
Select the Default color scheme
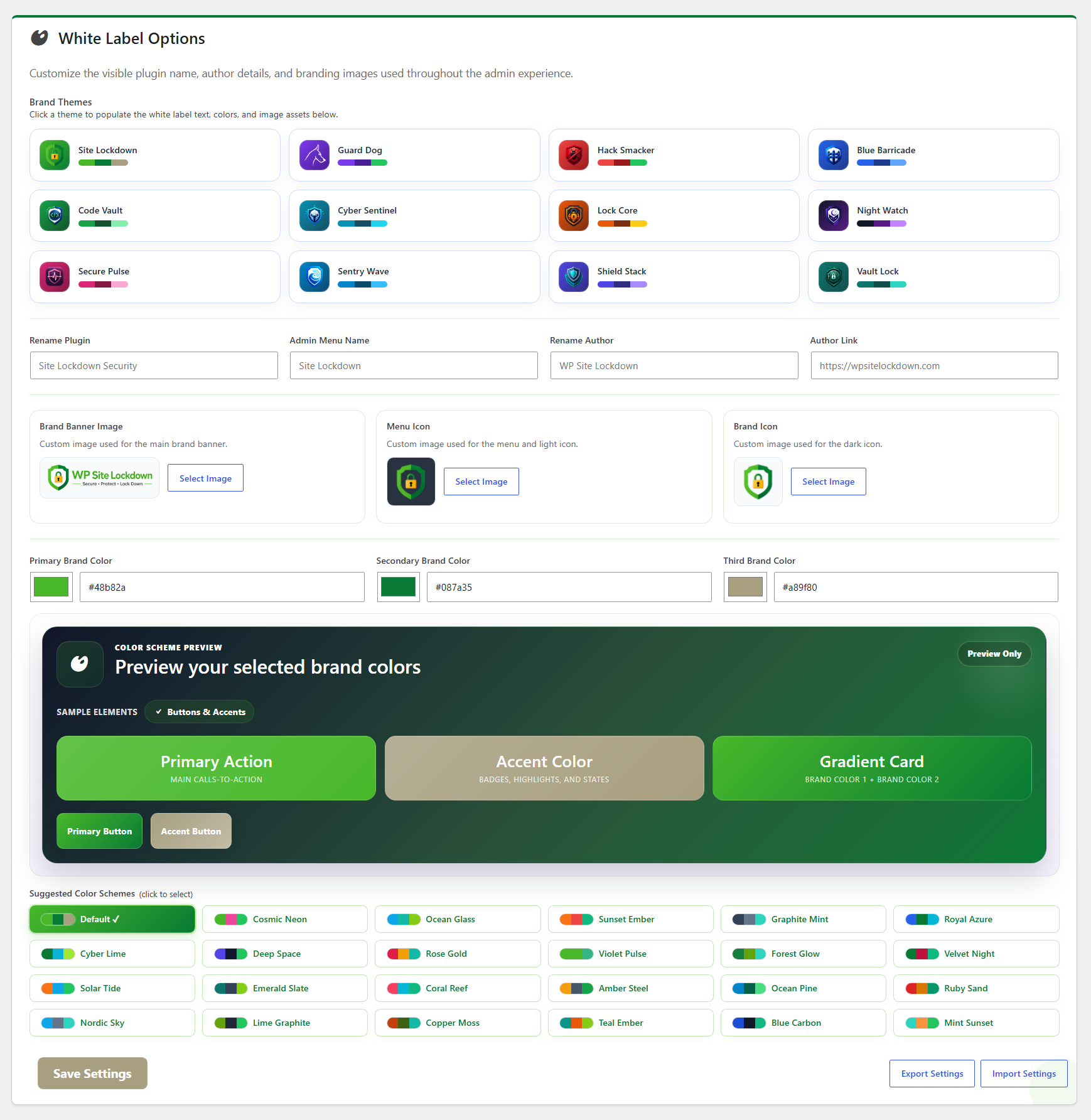112,919
